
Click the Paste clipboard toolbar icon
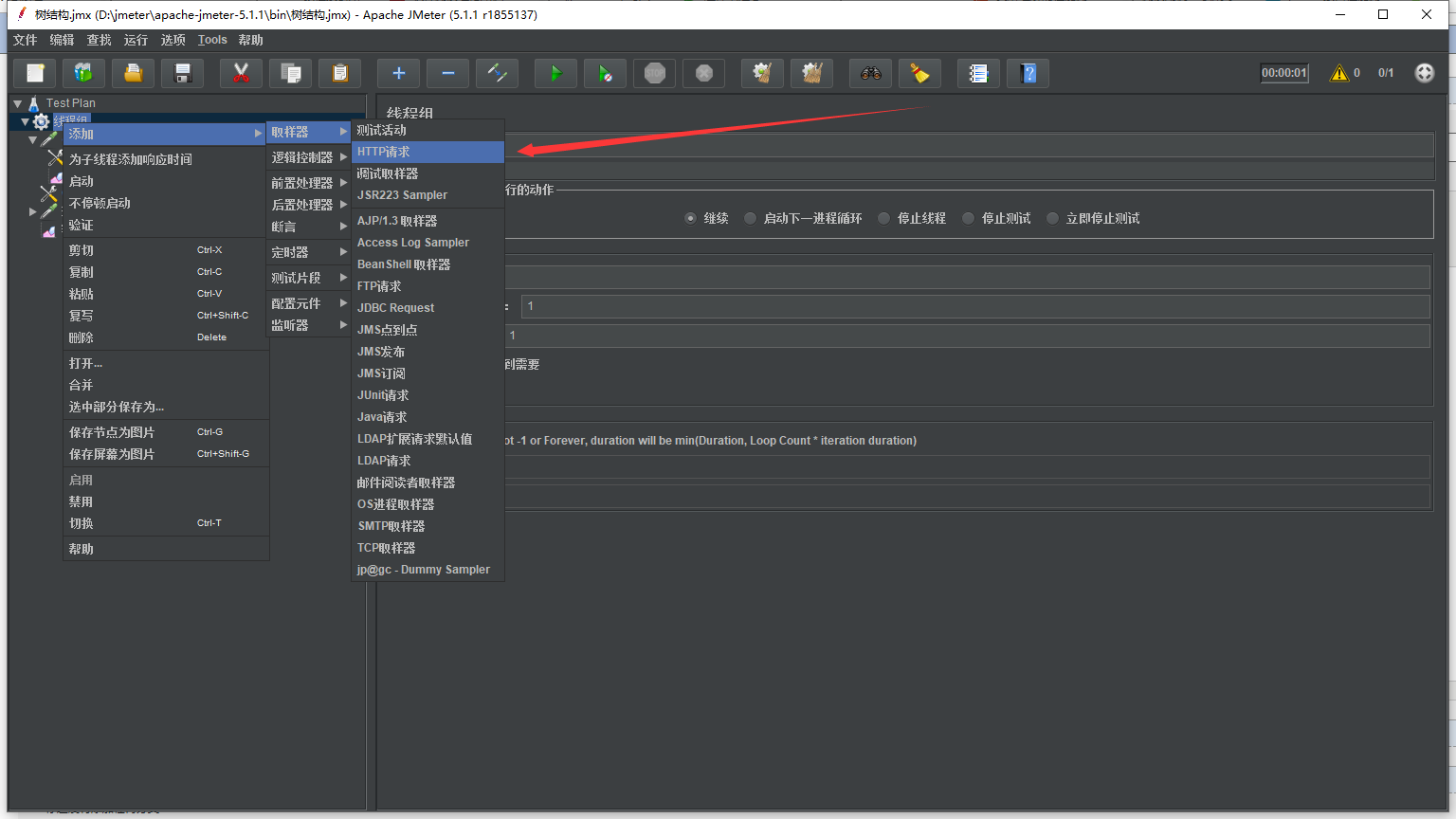click(x=339, y=73)
